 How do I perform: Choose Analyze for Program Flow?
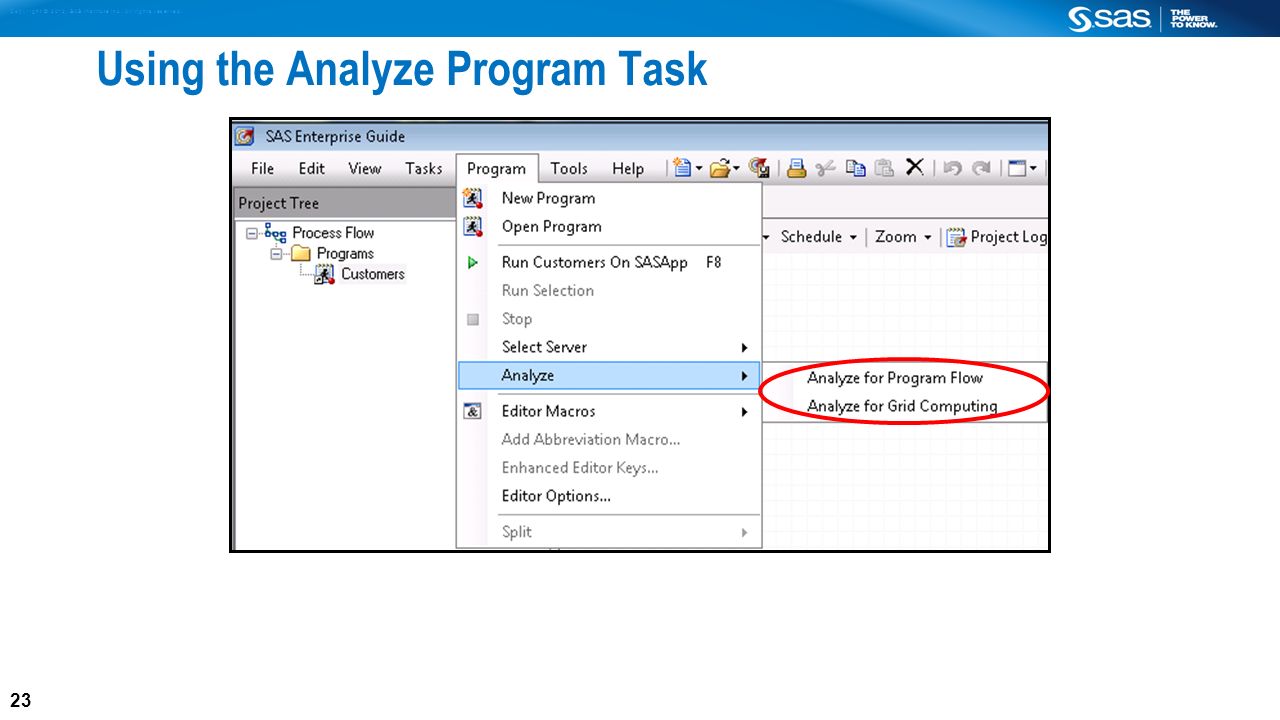pyautogui.click(x=895, y=378)
